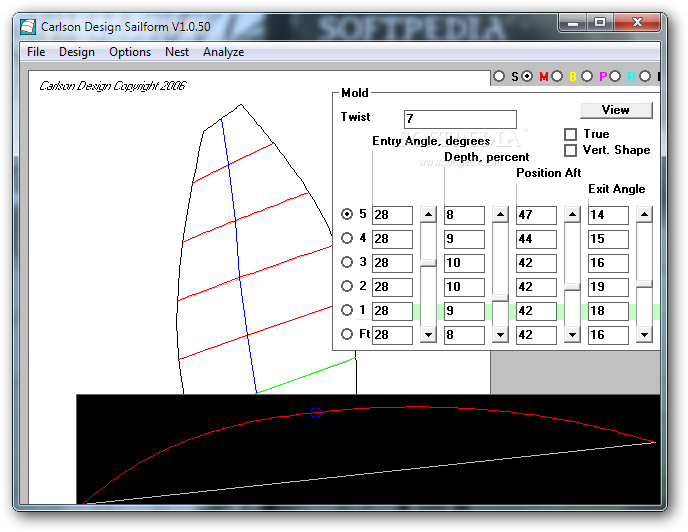The image size is (688, 532).
Task: Click Exit Angle field showing 15
Action: [608, 239]
